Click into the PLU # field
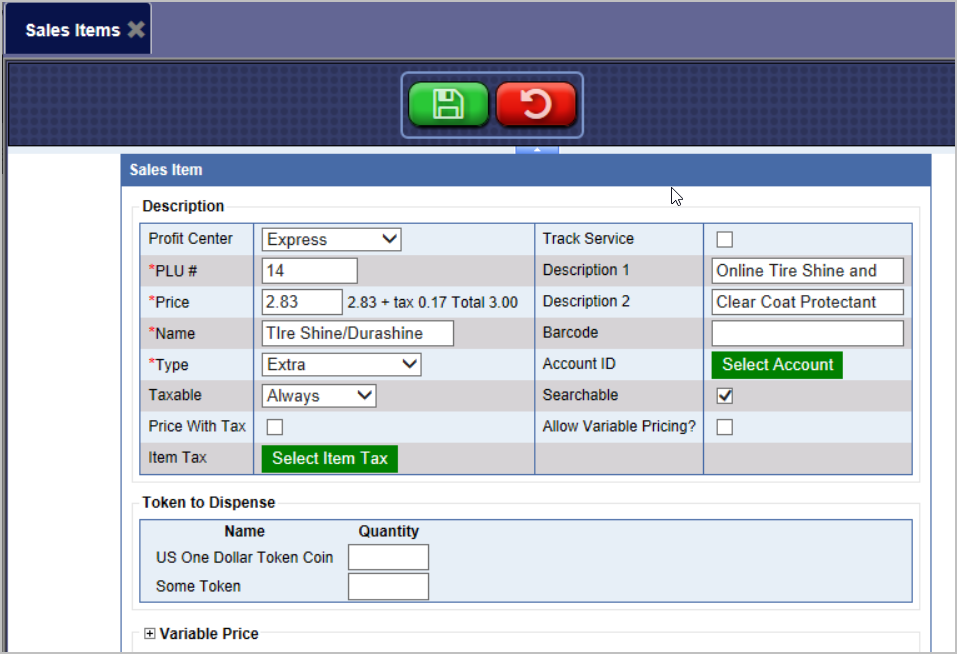957x654 pixels. (x=309, y=271)
